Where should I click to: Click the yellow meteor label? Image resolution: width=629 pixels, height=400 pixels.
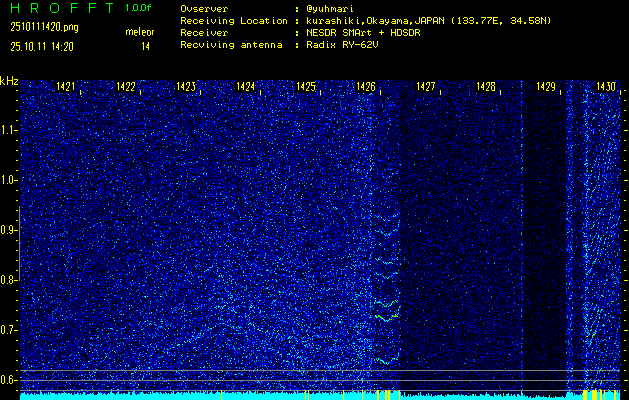pos(140,32)
